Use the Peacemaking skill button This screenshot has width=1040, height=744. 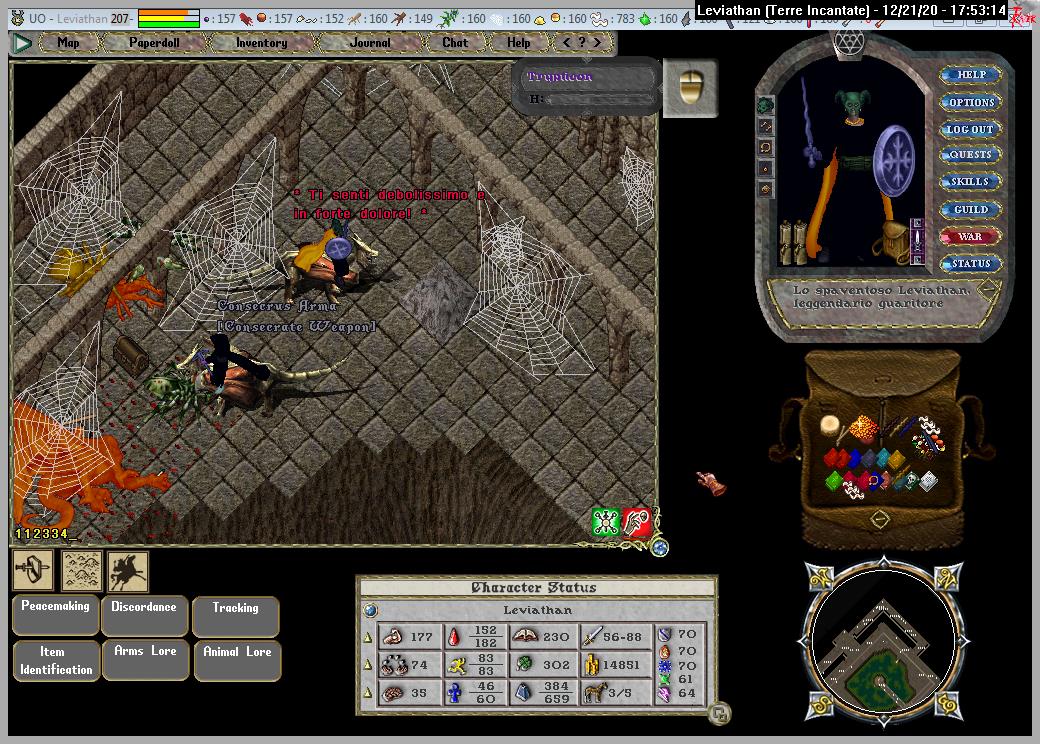[x=55, y=615]
